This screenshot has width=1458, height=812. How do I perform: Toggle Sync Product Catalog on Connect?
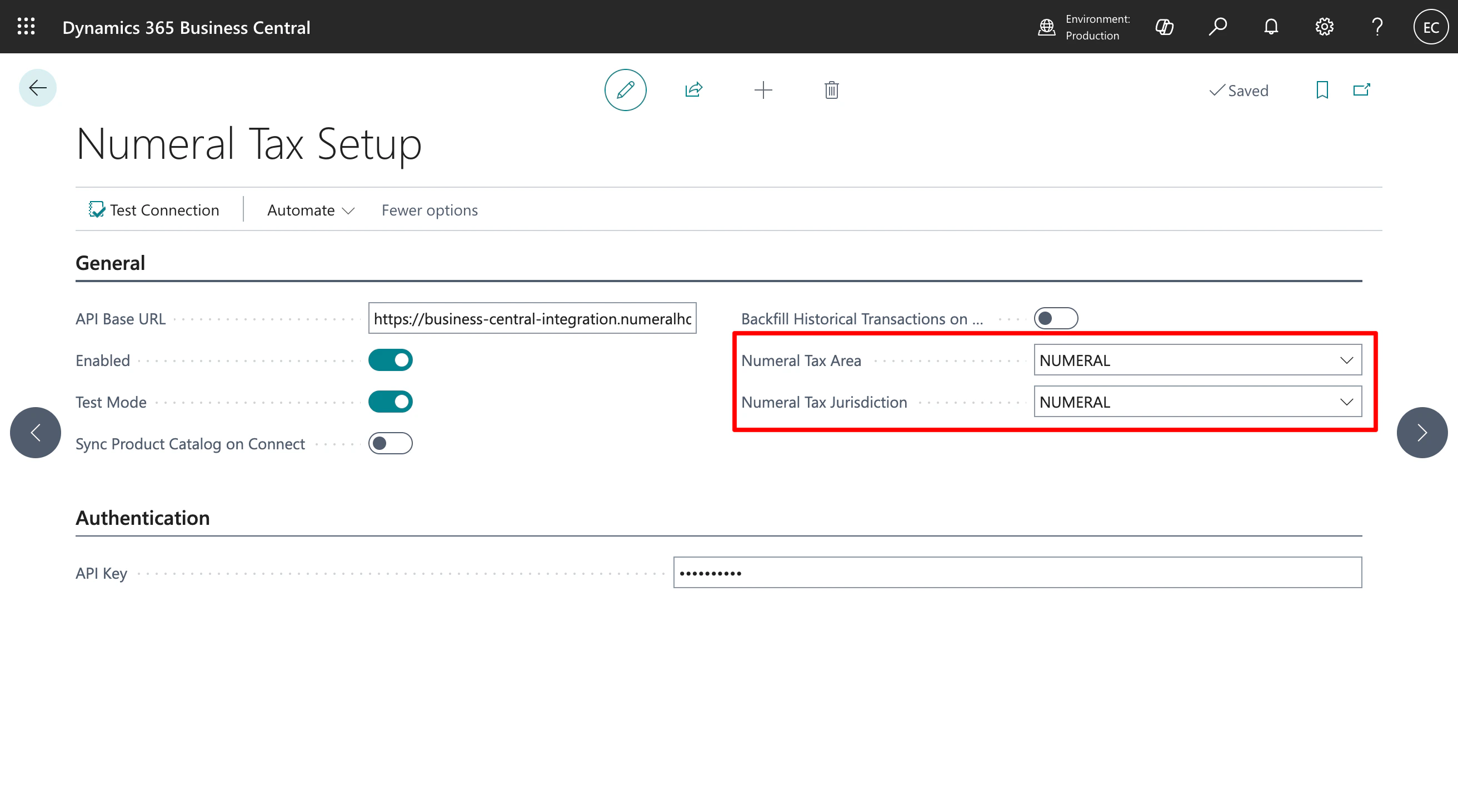[x=391, y=444]
